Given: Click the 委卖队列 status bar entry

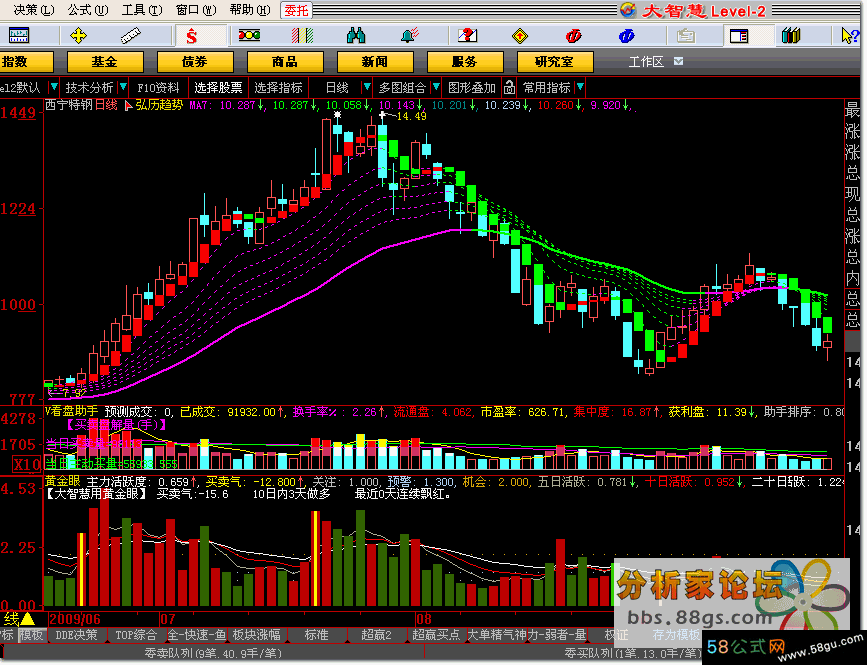Looking at the screenshot, I should click(x=213, y=653).
